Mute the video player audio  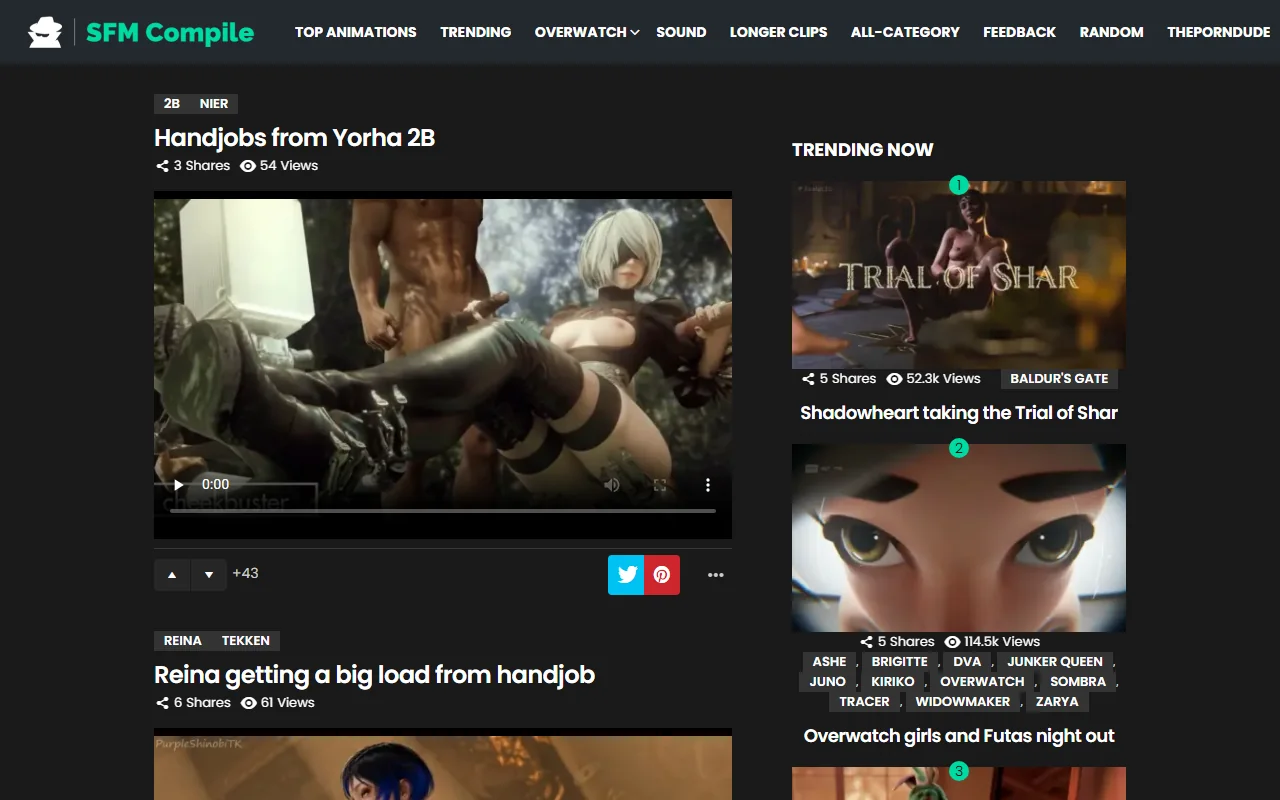tap(612, 485)
